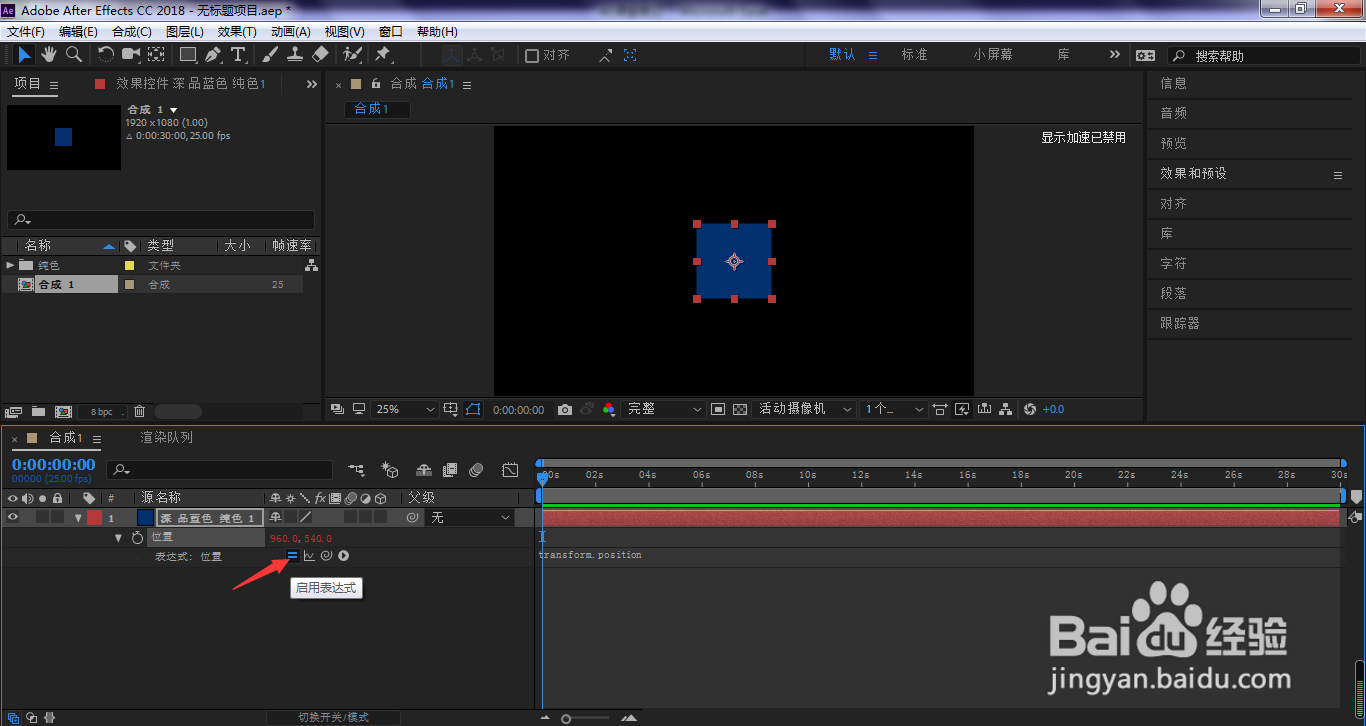Toggle the Enable Expression equals button

pos(292,556)
